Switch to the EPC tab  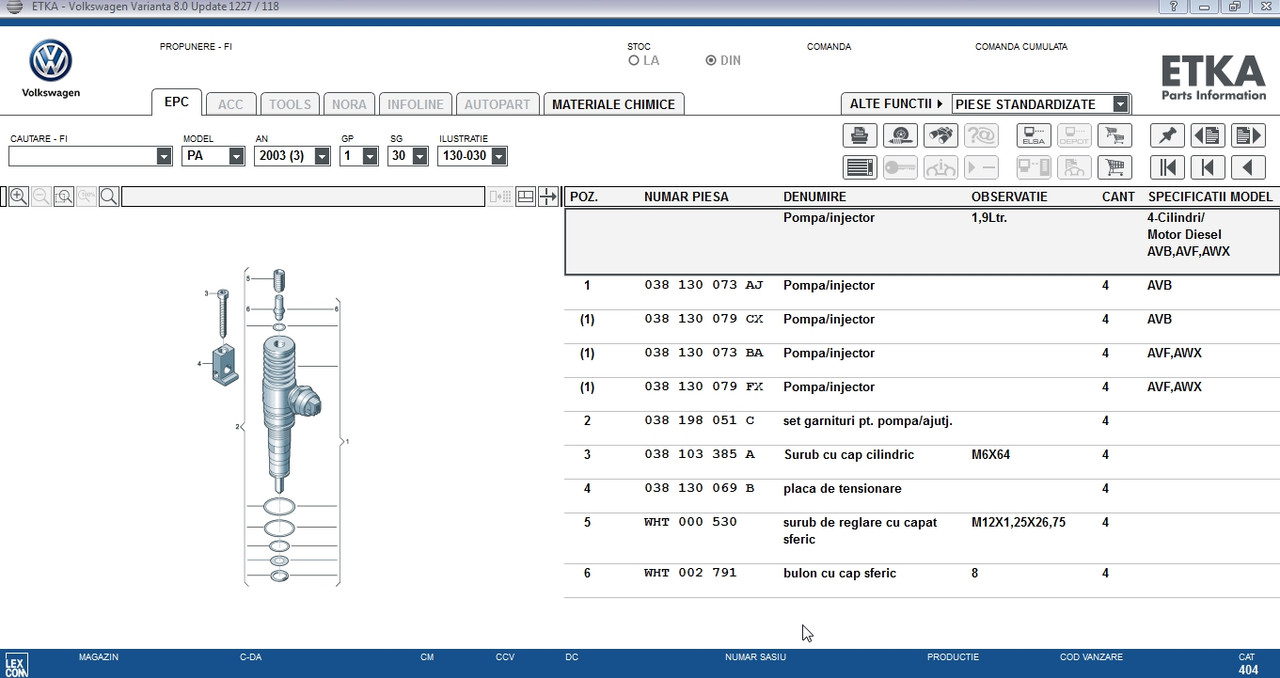coord(177,102)
